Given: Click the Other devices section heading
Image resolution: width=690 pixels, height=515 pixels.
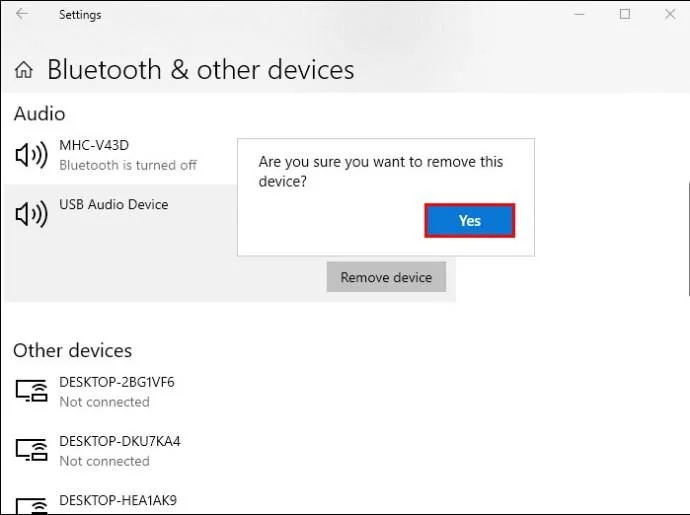Looking at the screenshot, I should [73, 350].
